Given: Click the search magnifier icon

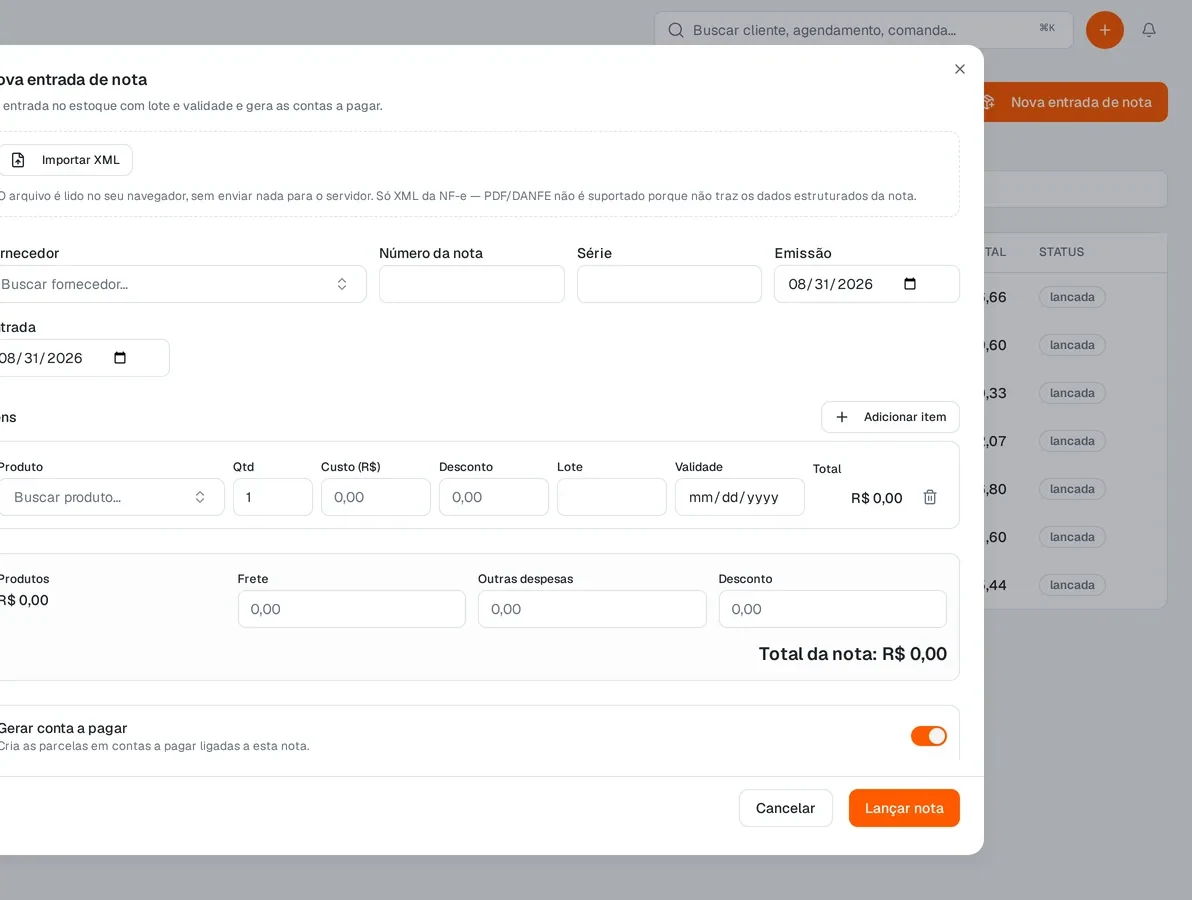Looking at the screenshot, I should pos(675,30).
